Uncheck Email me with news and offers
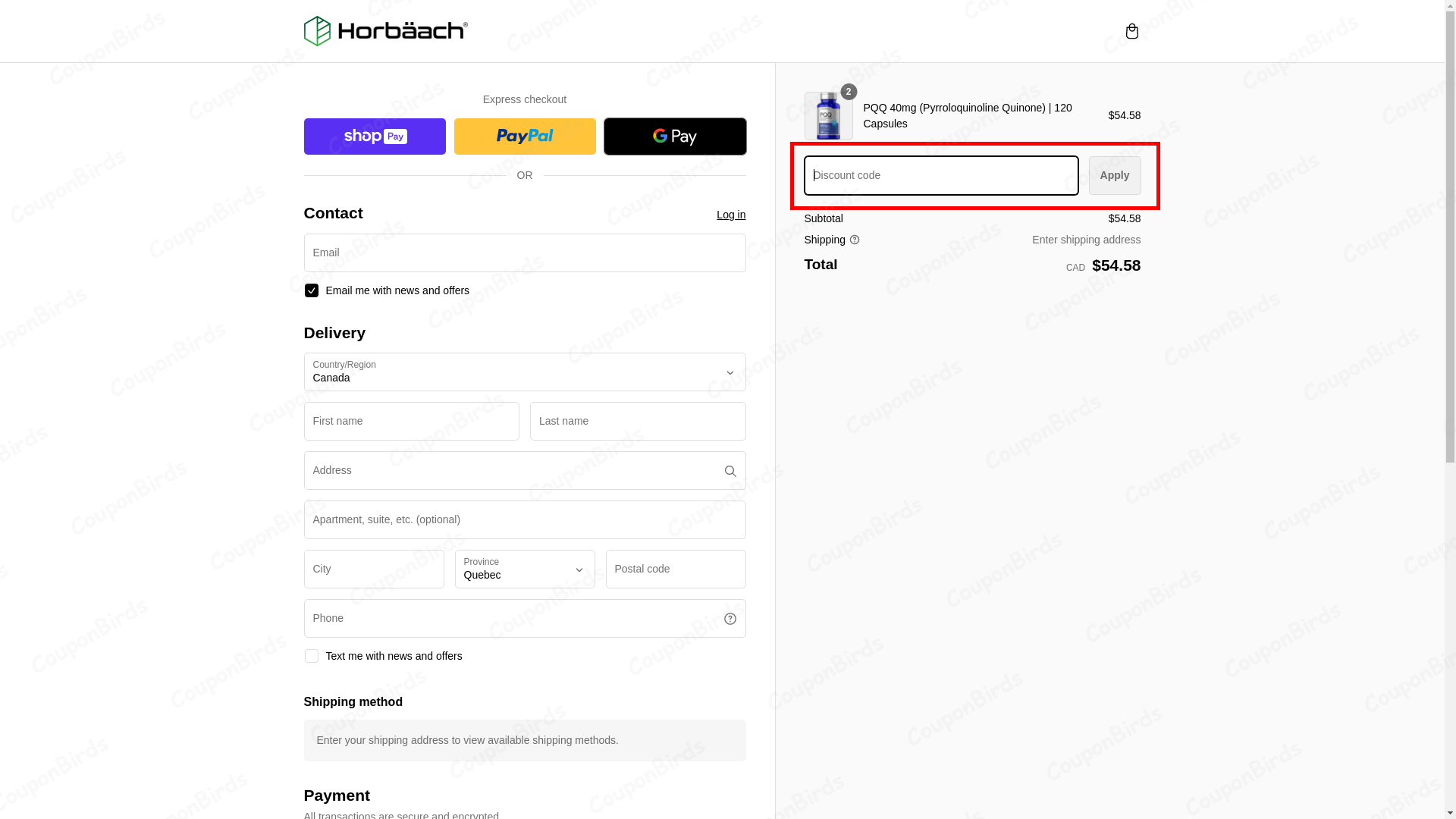This screenshot has width=1456, height=819. point(311,290)
